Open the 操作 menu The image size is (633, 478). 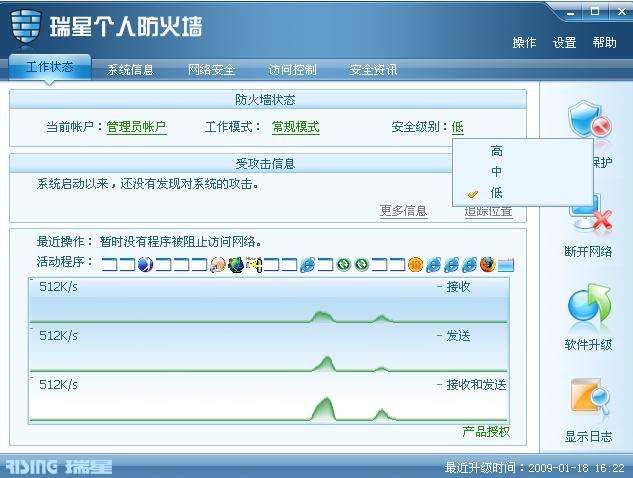coord(524,42)
